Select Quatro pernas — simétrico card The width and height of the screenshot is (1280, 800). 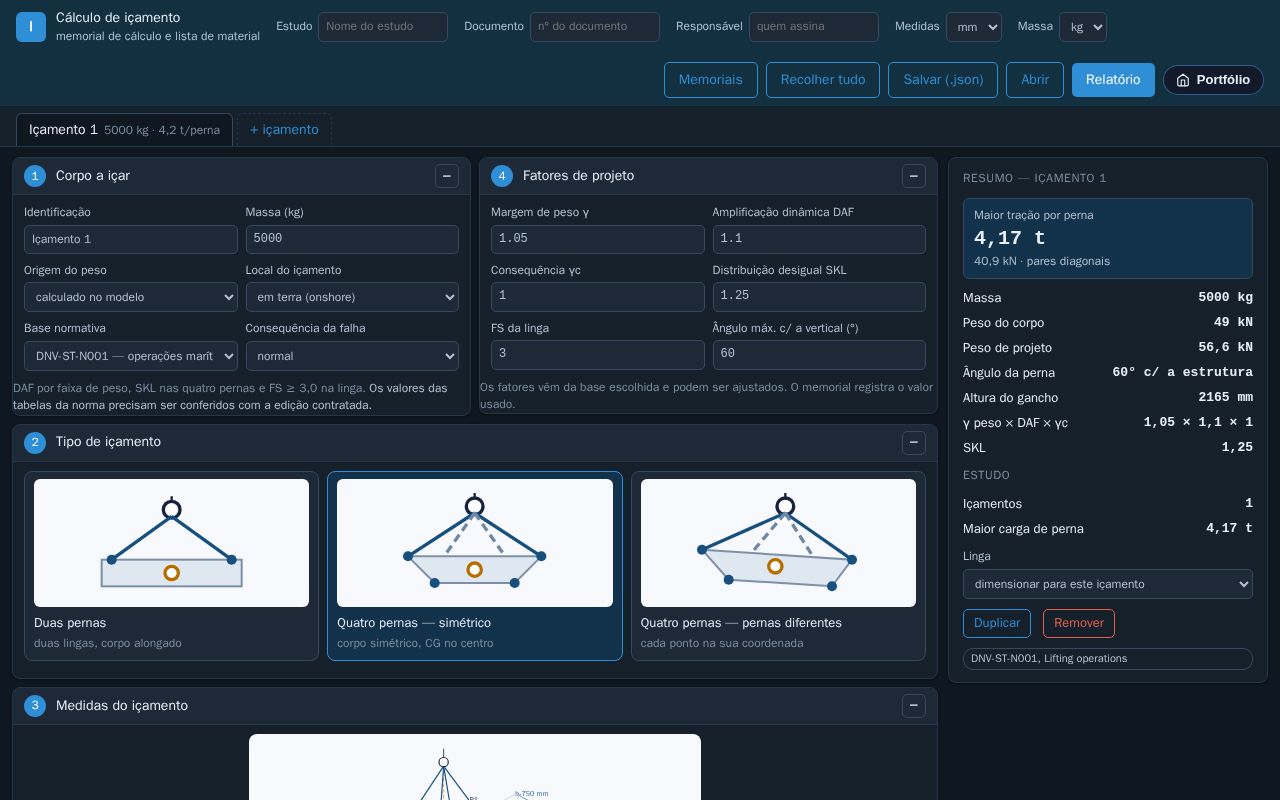[475, 566]
